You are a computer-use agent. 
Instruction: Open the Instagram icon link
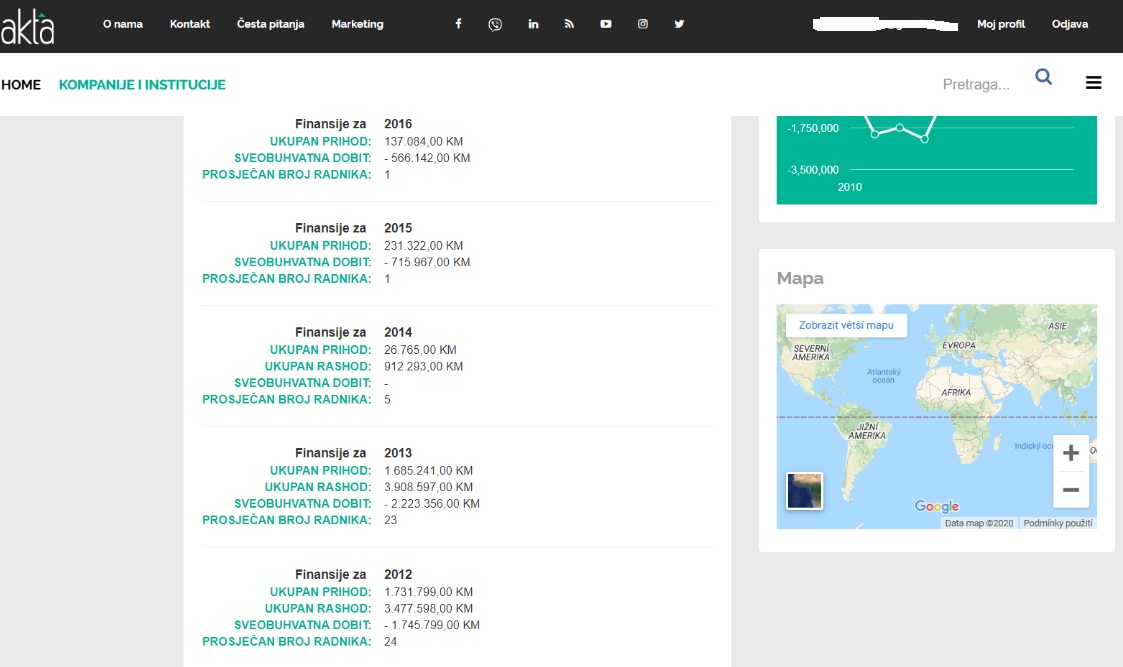[643, 24]
